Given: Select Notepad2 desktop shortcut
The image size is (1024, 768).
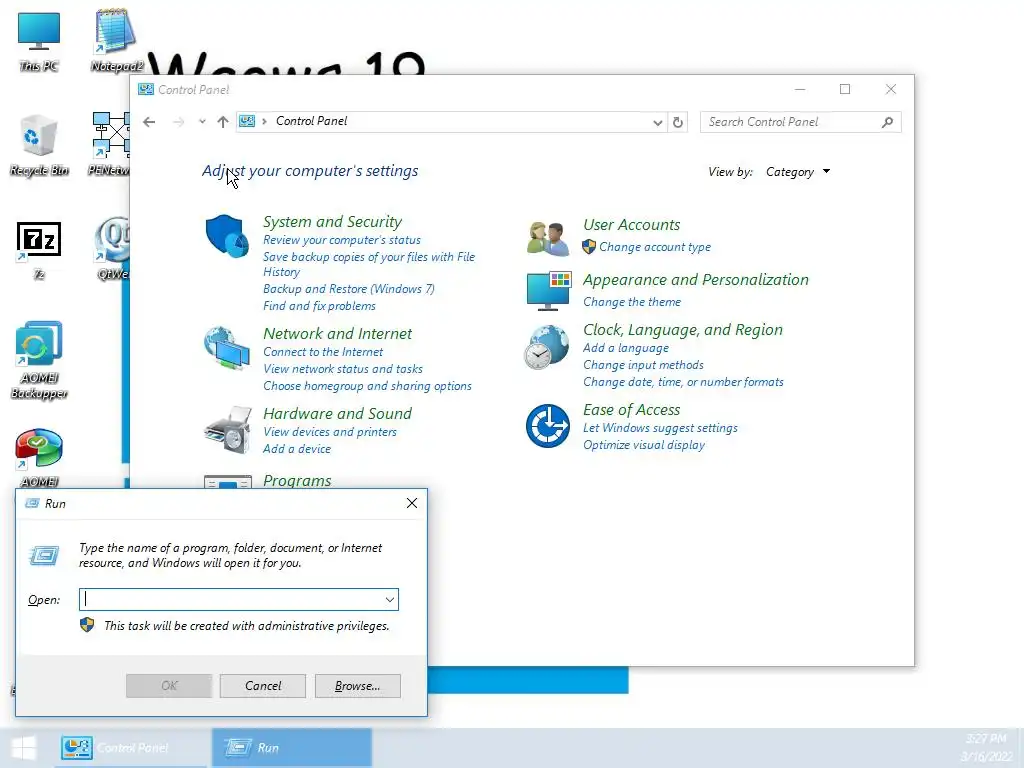Looking at the screenshot, I should tap(116, 40).
